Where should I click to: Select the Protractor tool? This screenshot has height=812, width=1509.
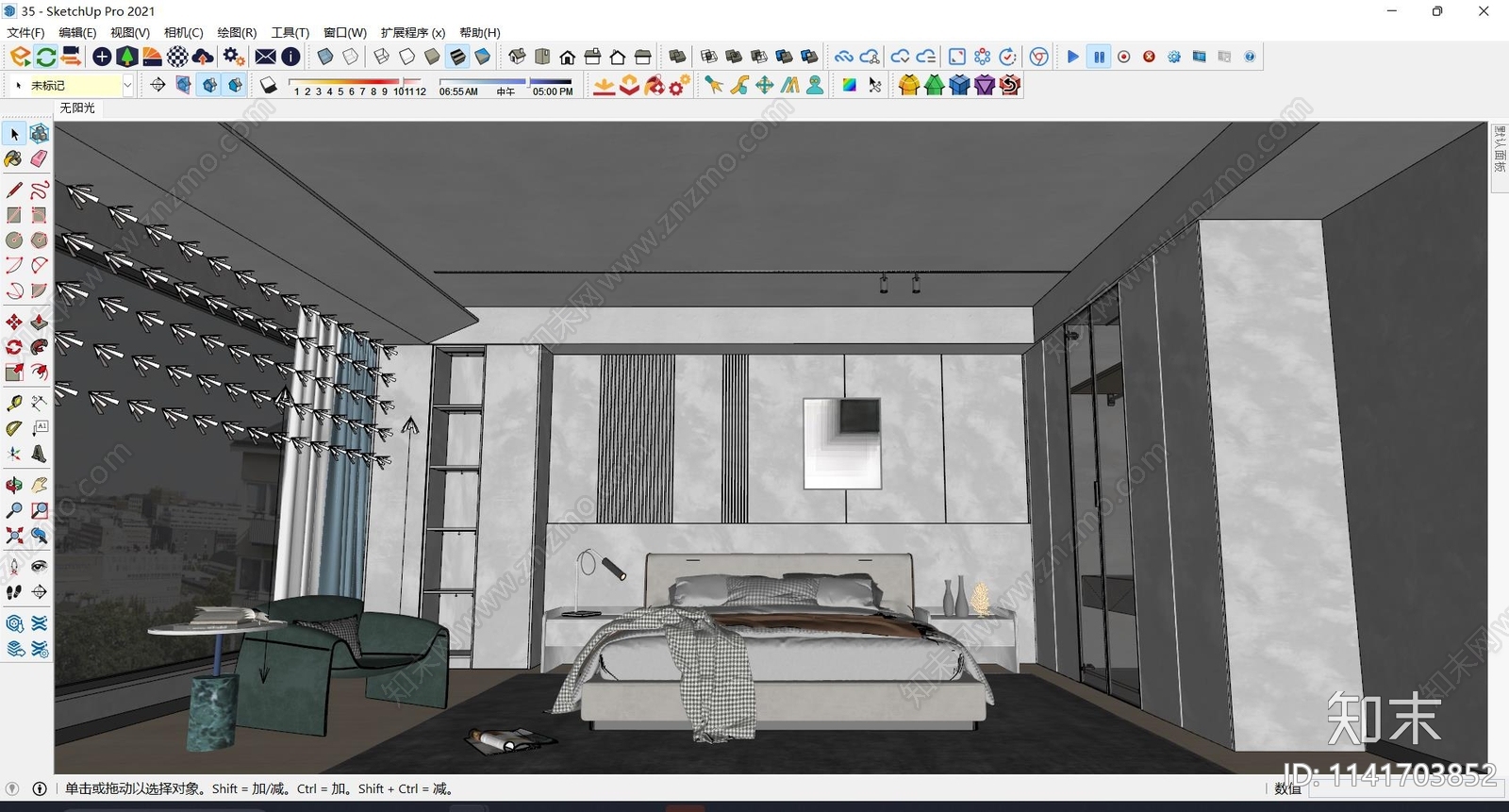14,427
